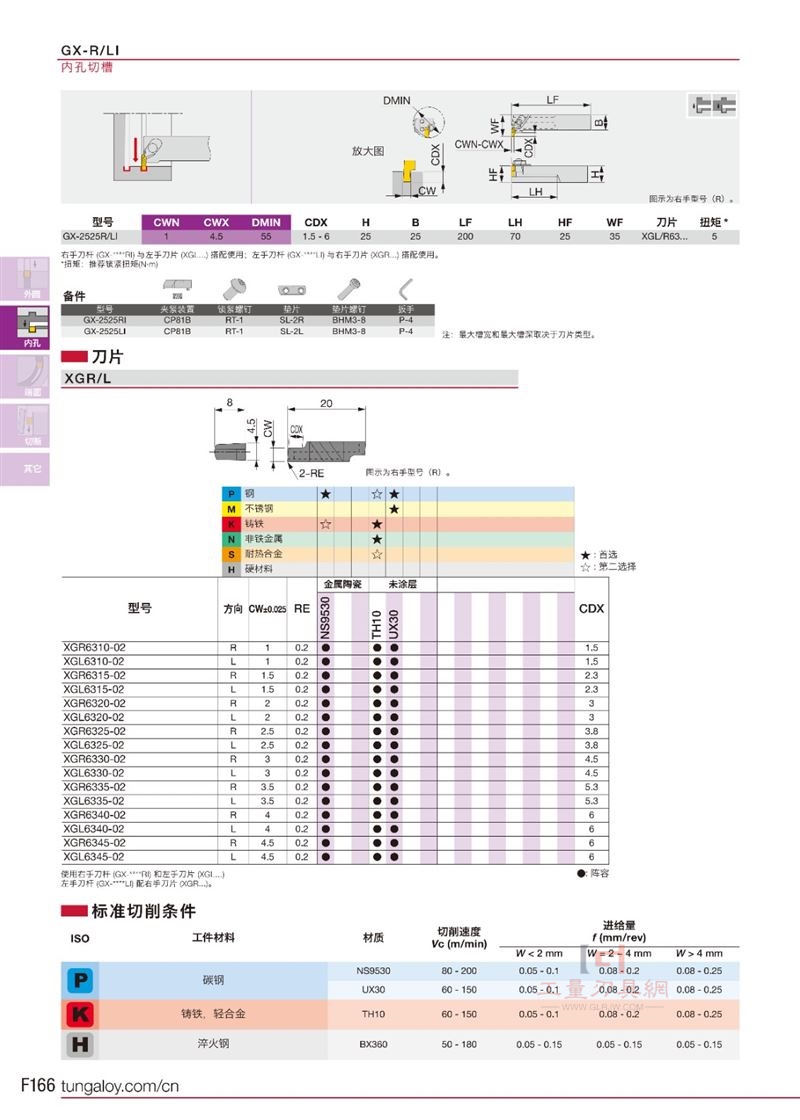Click the SL-2L shim cell
Image resolution: width=800 pixels, height=1120 pixels.
pos(291,331)
